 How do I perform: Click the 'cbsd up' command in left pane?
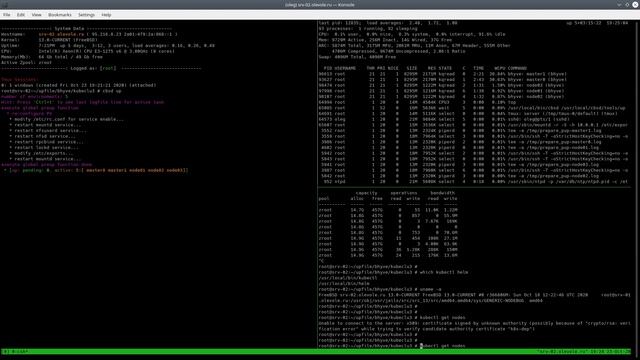pyautogui.click(x=112, y=91)
